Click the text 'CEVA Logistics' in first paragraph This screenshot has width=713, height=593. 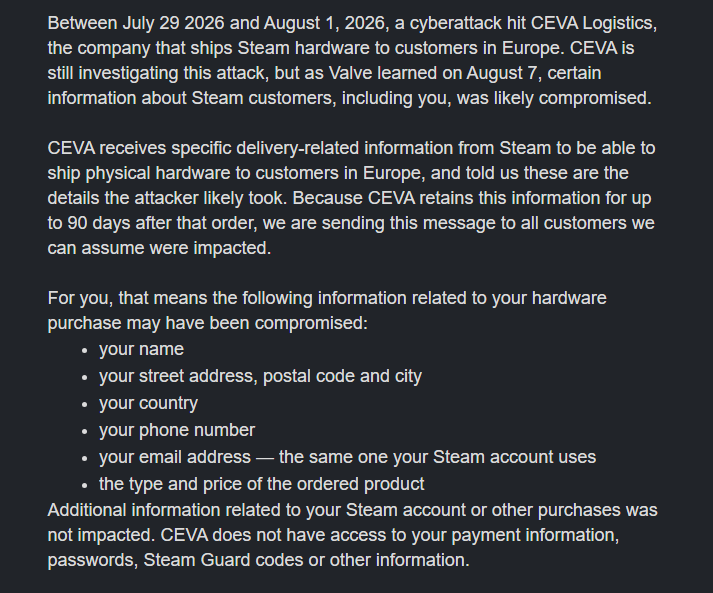click(592, 23)
